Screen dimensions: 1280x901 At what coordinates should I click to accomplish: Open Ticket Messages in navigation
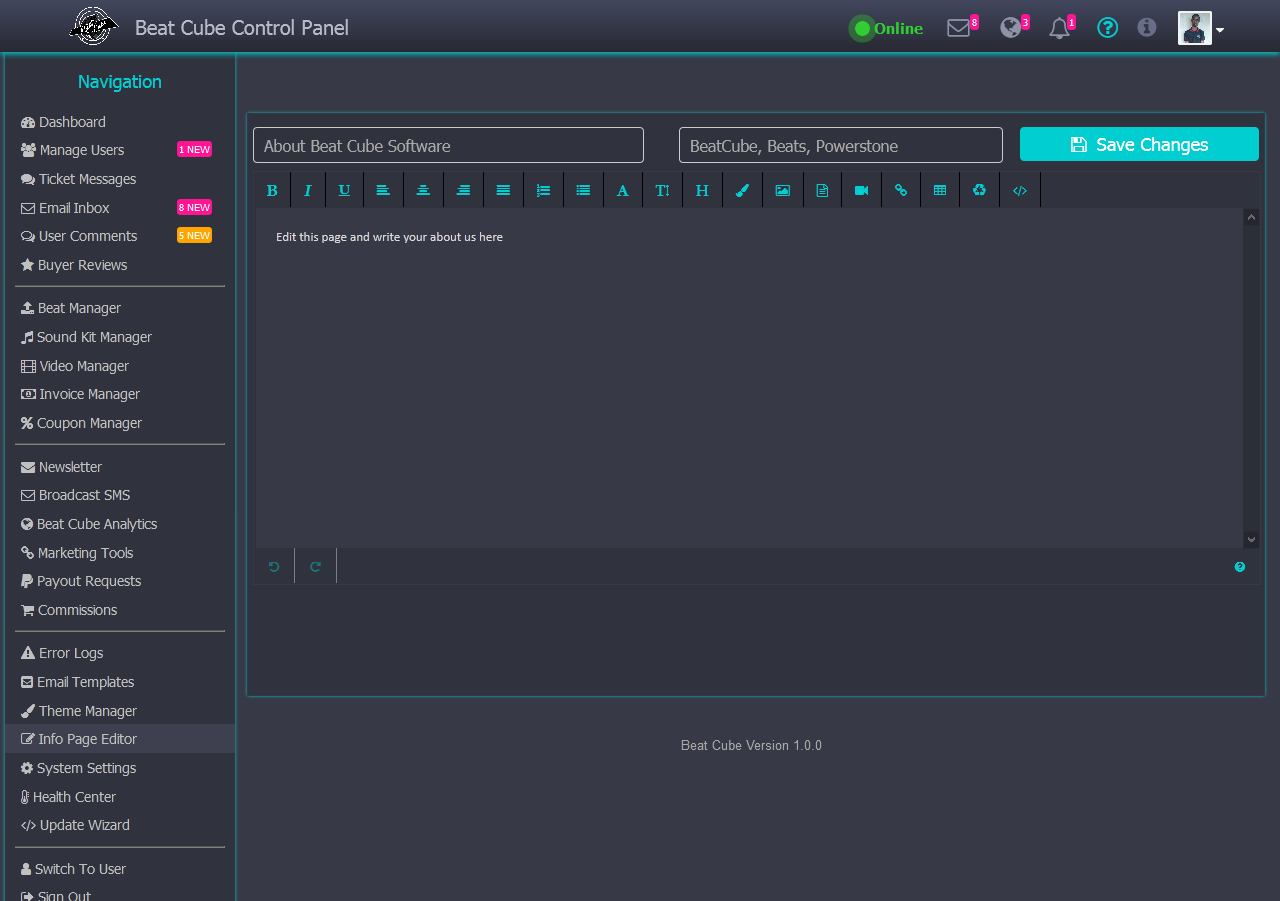point(78,179)
